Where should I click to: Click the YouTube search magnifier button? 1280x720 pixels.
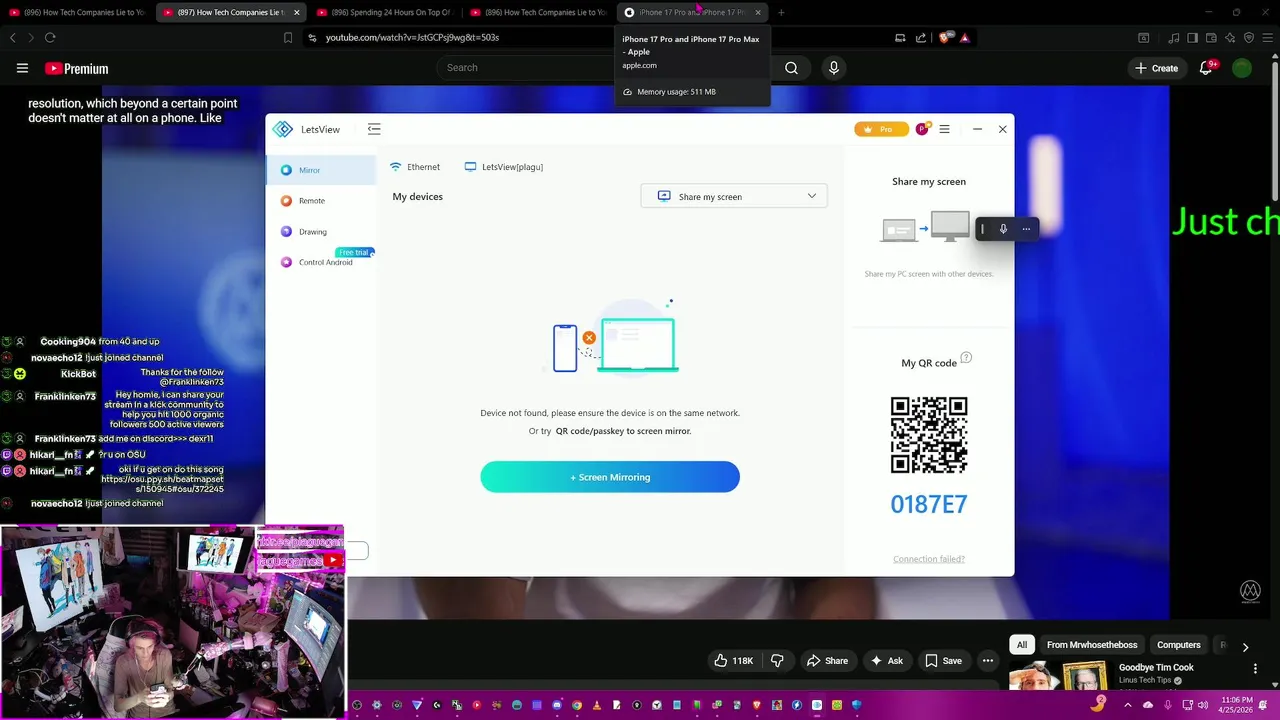(791, 67)
